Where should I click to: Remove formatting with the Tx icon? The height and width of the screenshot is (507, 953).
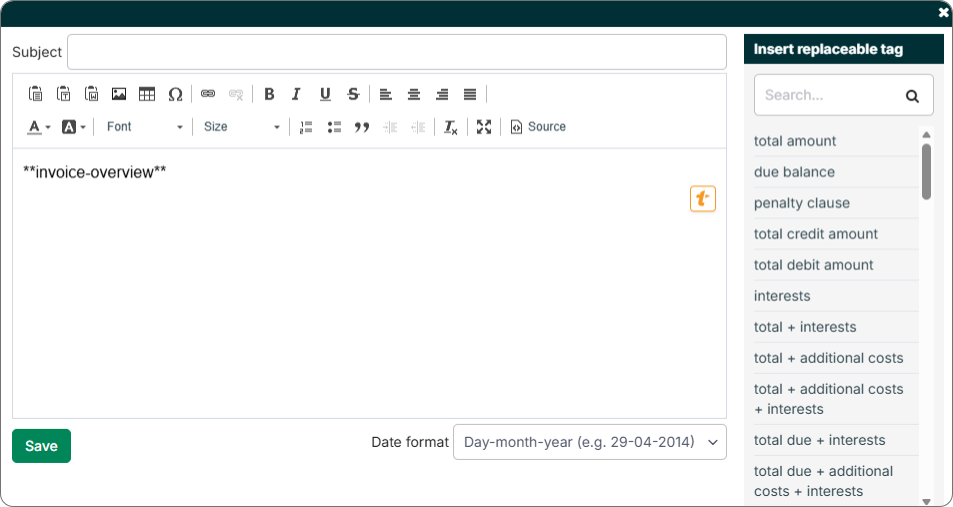pyautogui.click(x=450, y=127)
